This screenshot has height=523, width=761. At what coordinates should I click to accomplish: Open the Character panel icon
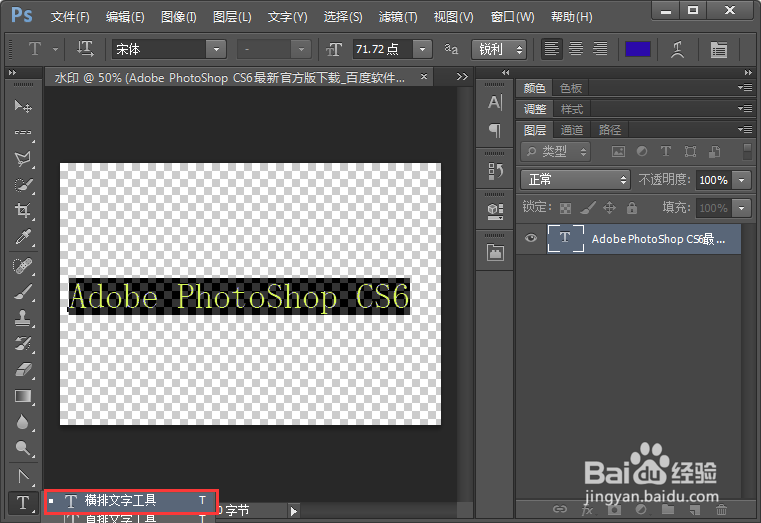point(495,102)
